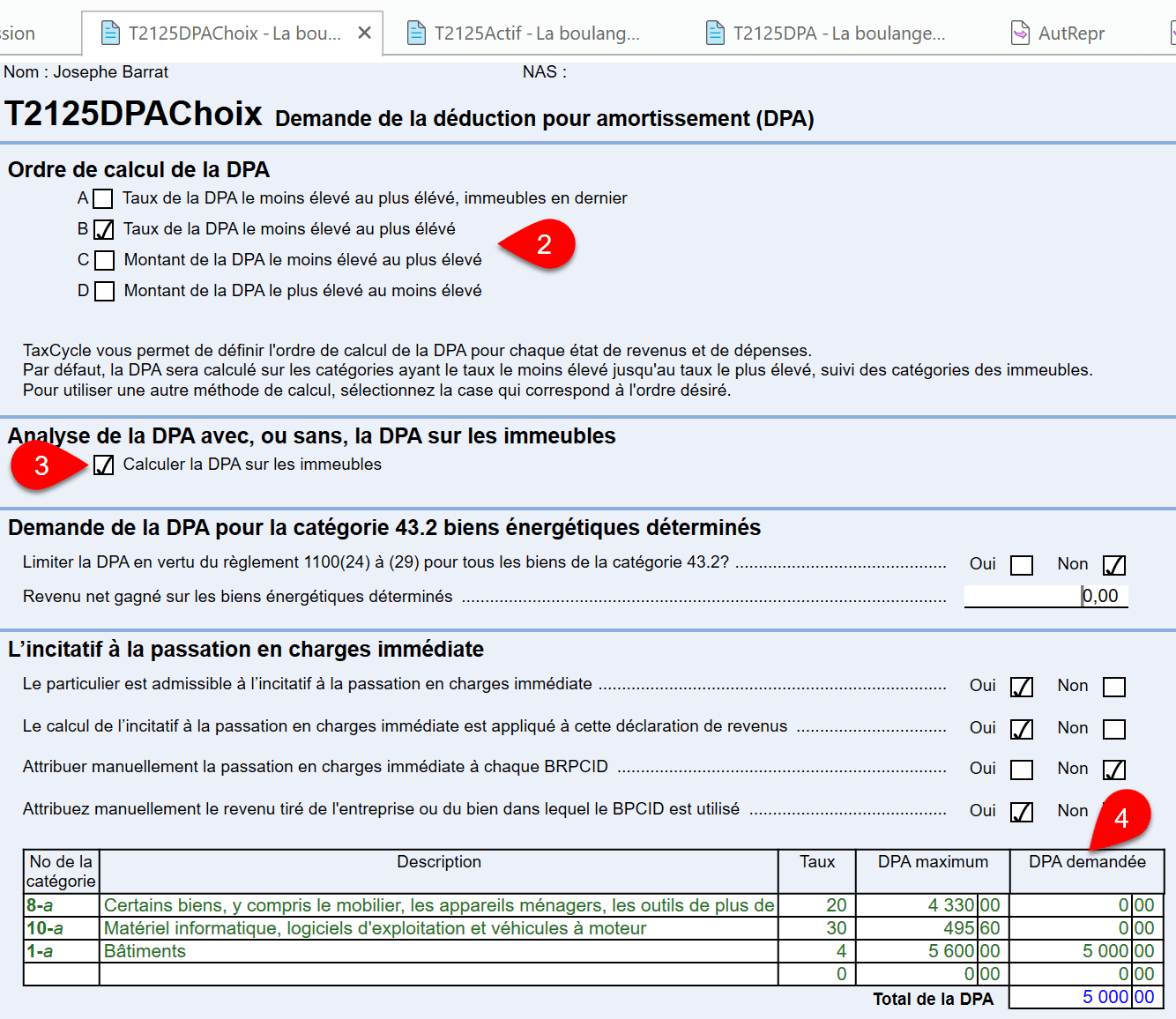
Task: Check option D Montant le plus élevé
Action: pyautogui.click(x=104, y=292)
